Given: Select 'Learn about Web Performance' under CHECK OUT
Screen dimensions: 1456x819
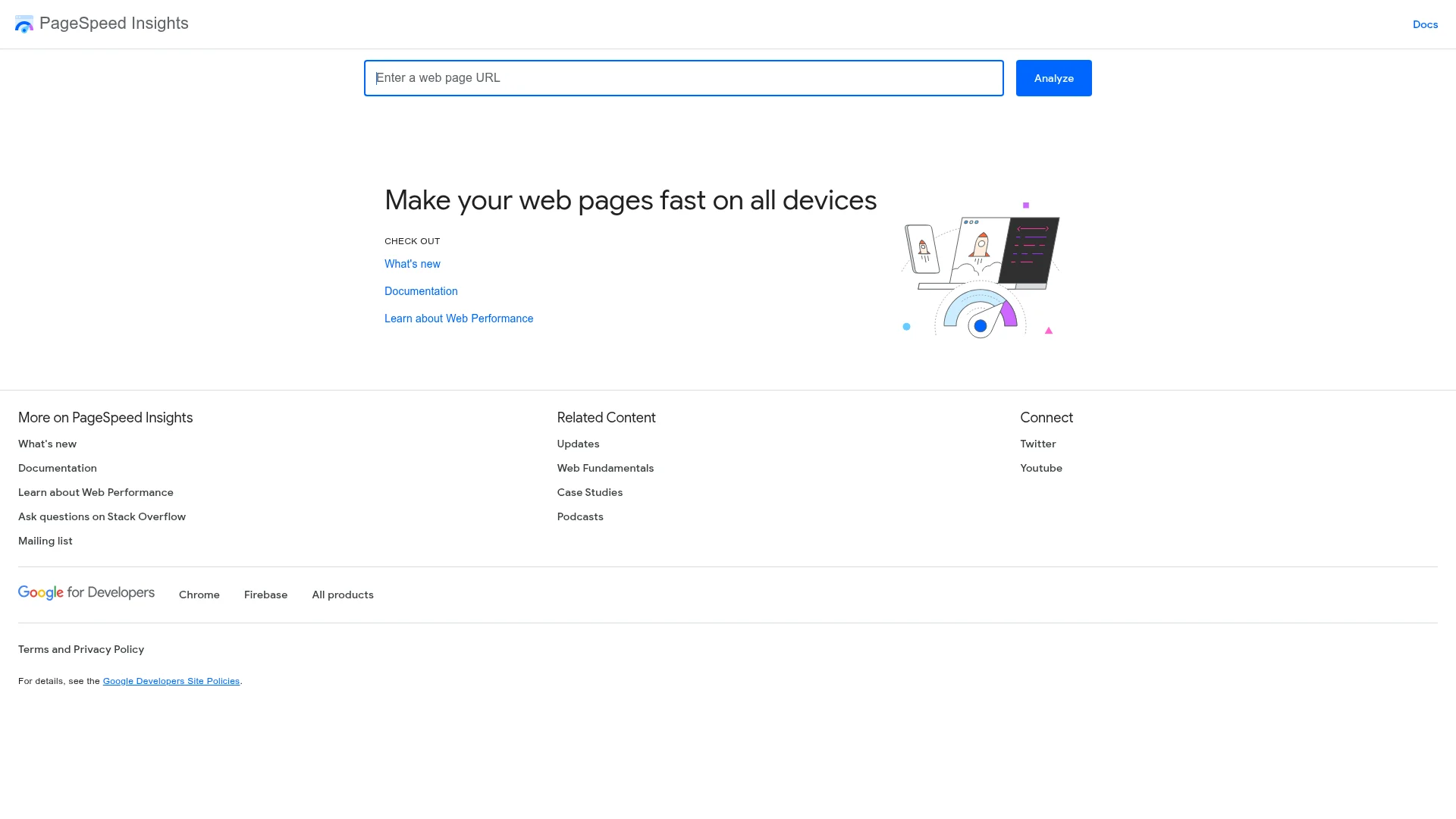Looking at the screenshot, I should click(458, 318).
